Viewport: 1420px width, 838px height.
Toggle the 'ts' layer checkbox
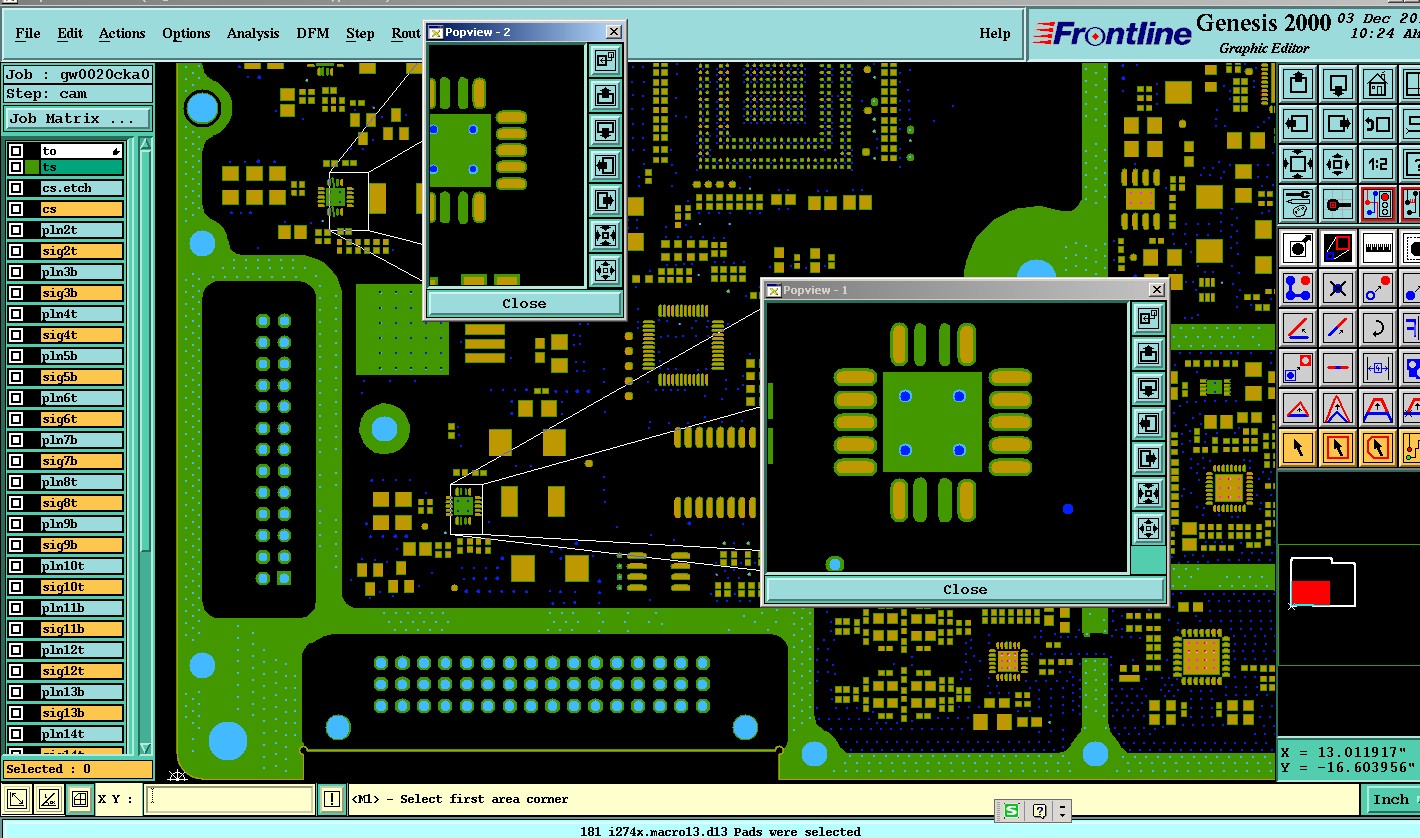pos(16,167)
